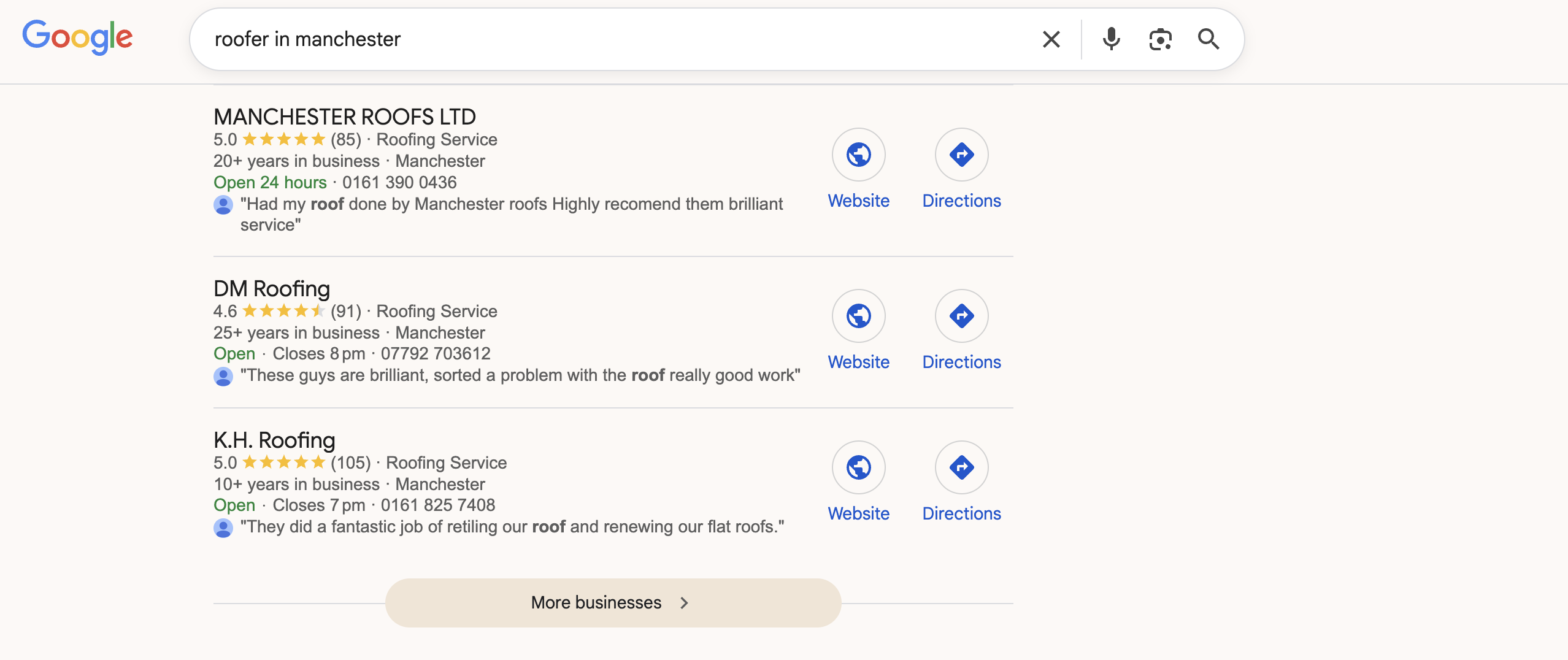Click Closes 7 pm text for K.H. Roofing

coord(319,505)
